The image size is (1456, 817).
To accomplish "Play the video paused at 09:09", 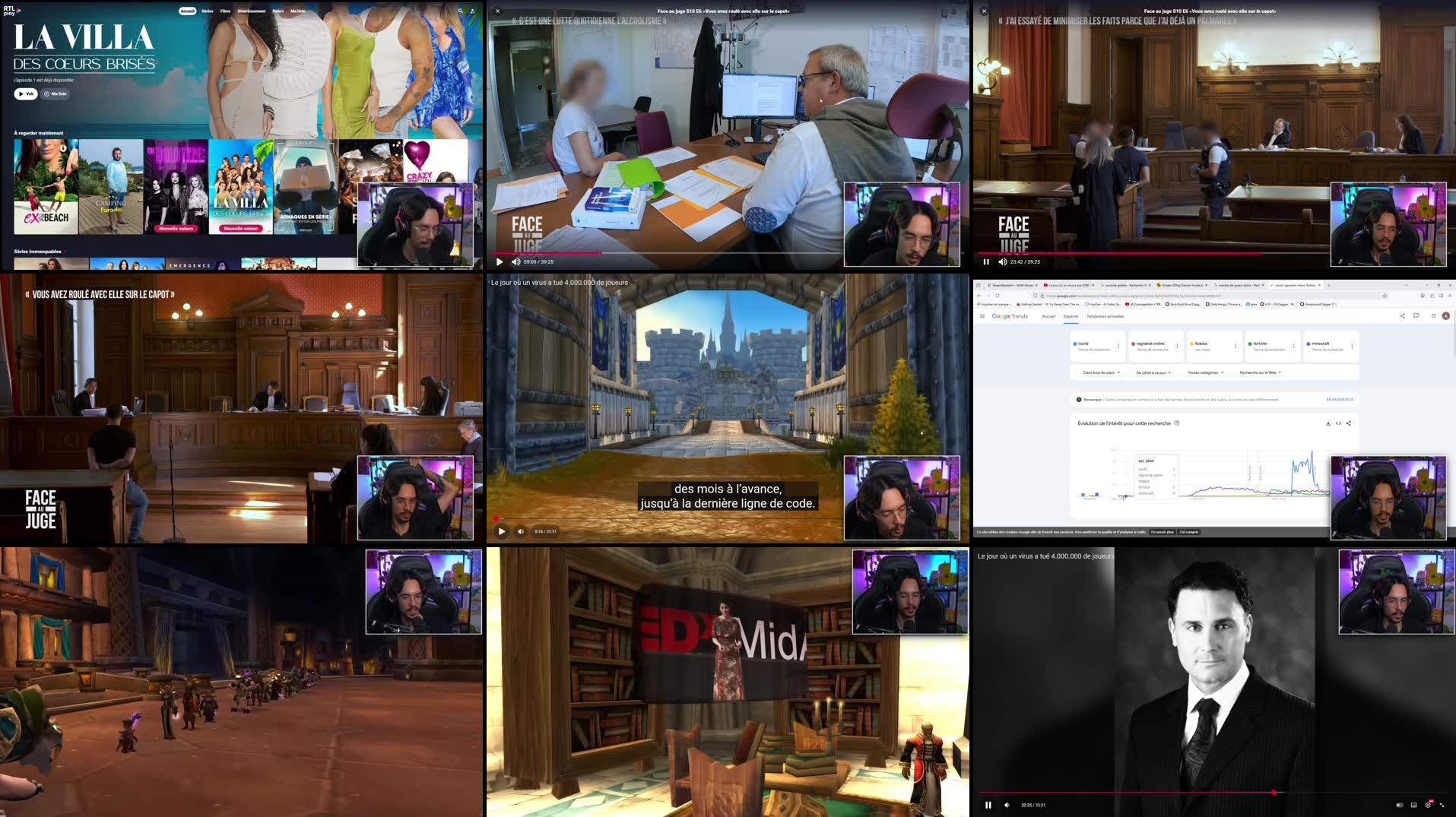I will (500, 261).
